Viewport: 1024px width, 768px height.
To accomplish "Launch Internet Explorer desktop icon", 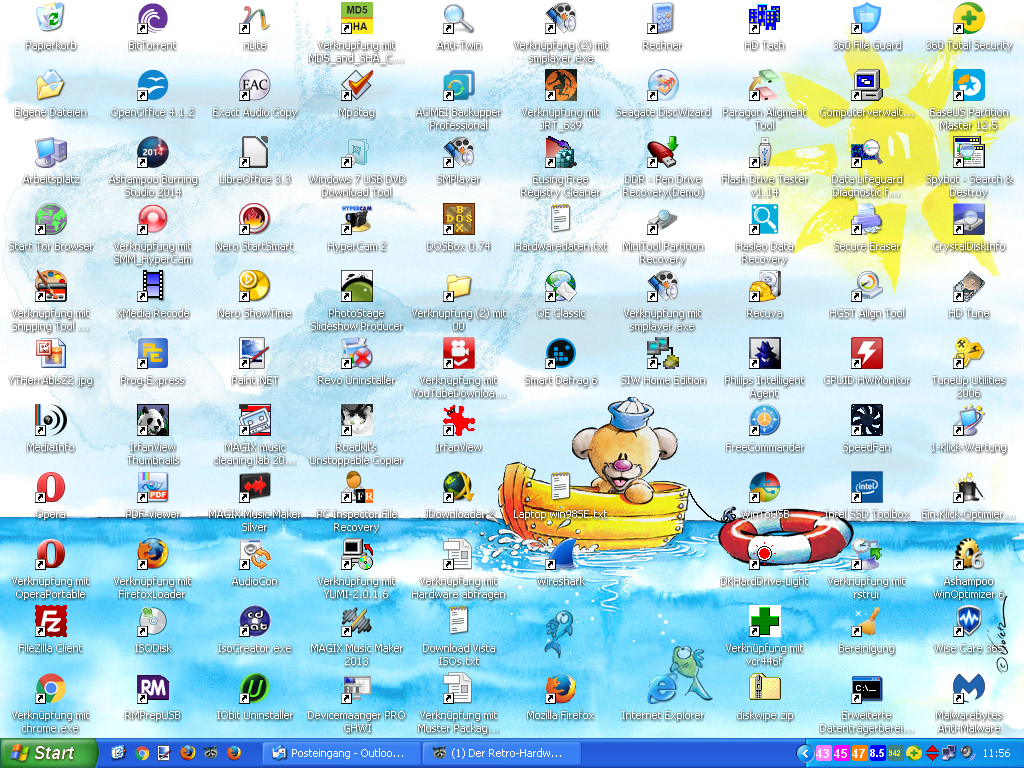I will coord(662,688).
